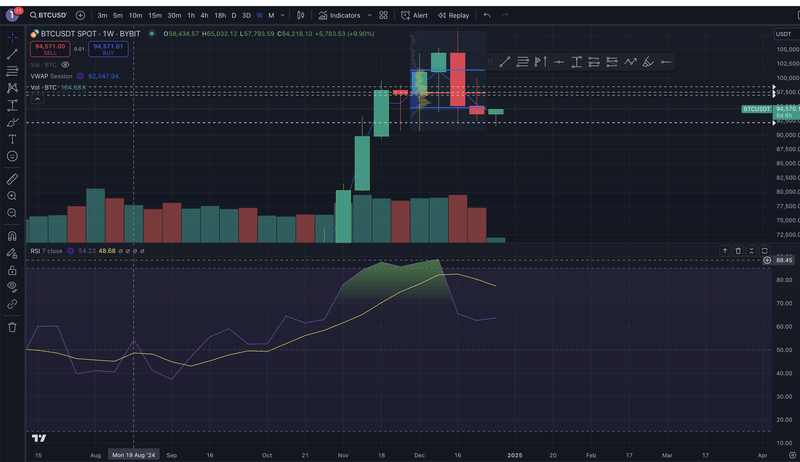Select the D daily timeframe

click(x=234, y=15)
